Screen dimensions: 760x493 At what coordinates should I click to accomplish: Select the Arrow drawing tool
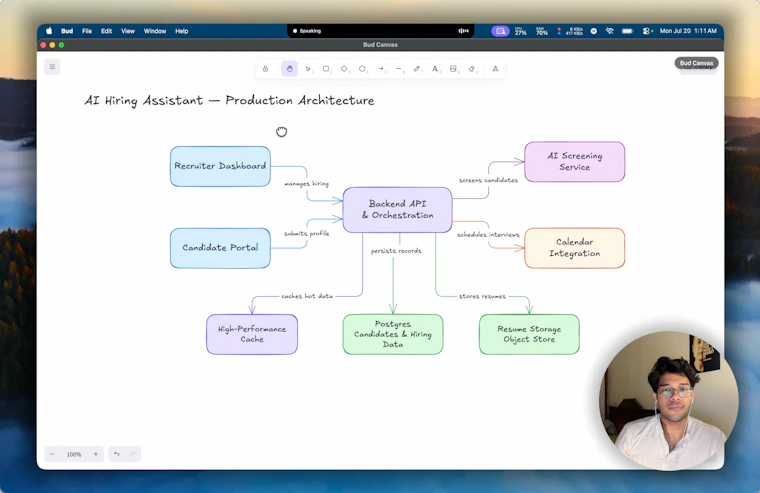[x=380, y=69]
